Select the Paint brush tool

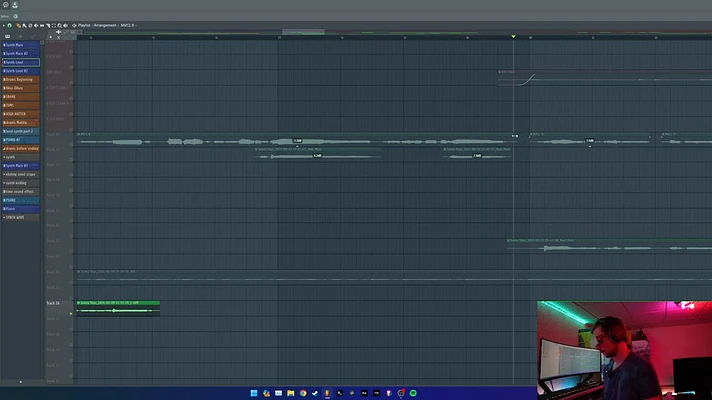point(25,25)
